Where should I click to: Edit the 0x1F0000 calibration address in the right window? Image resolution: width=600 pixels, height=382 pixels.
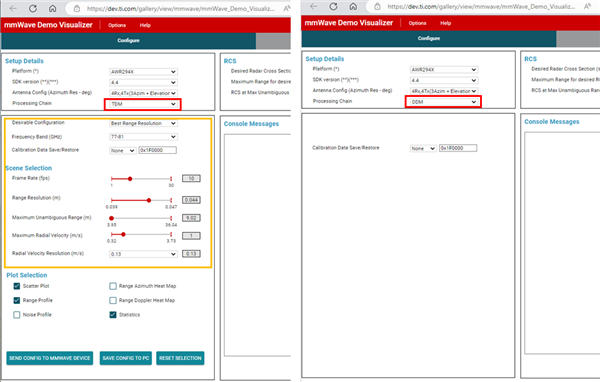click(458, 148)
